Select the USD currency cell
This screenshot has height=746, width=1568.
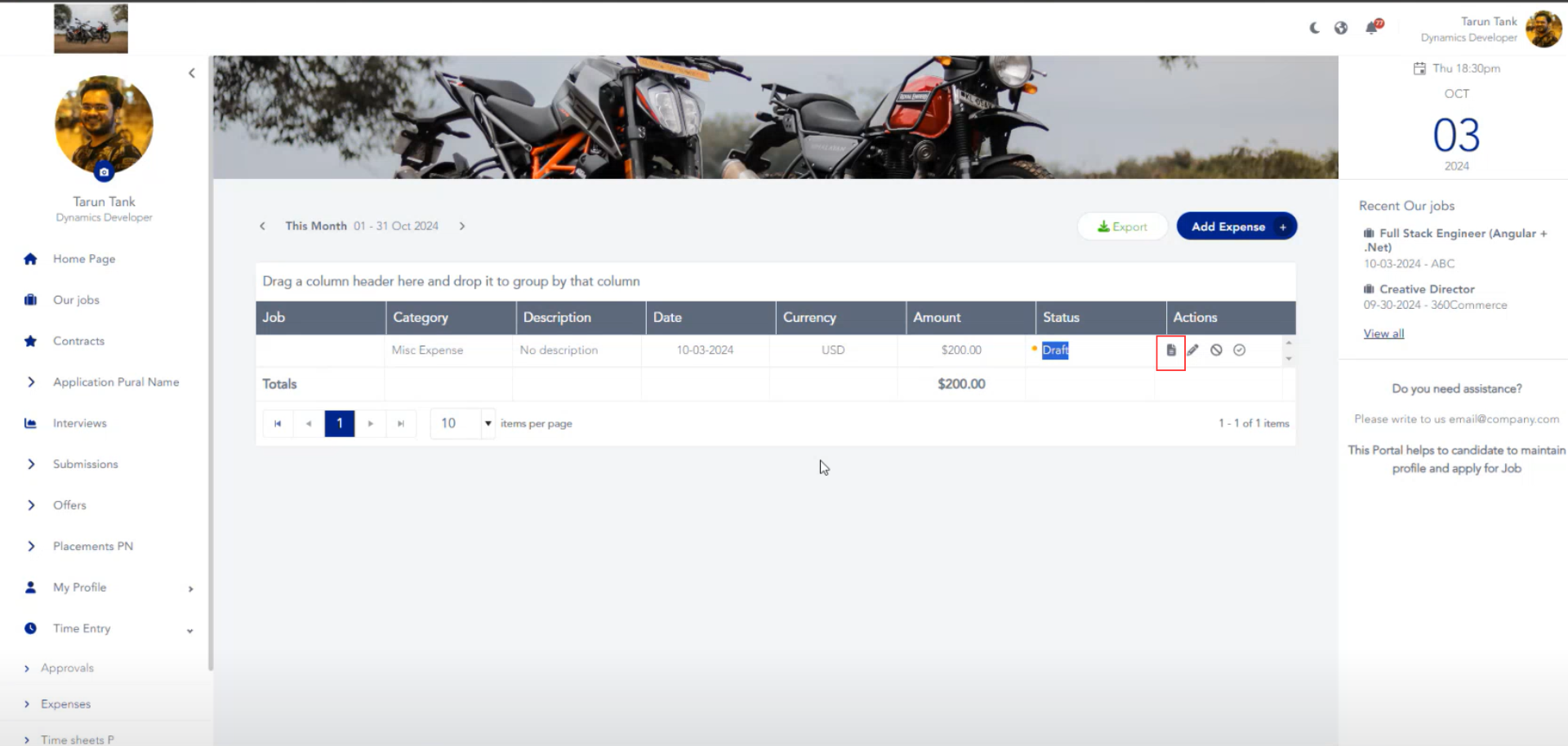pyautogui.click(x=833, y=350)
